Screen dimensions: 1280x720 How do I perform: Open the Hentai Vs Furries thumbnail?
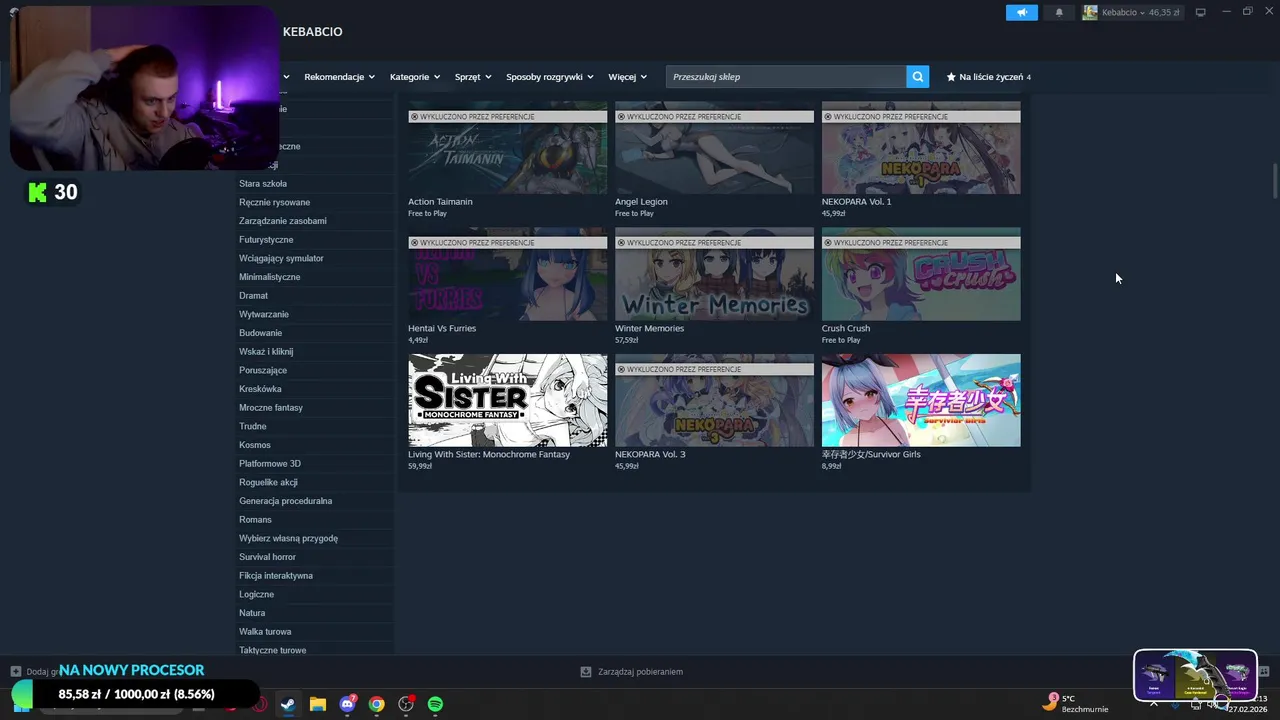click(x=507, y=274)
